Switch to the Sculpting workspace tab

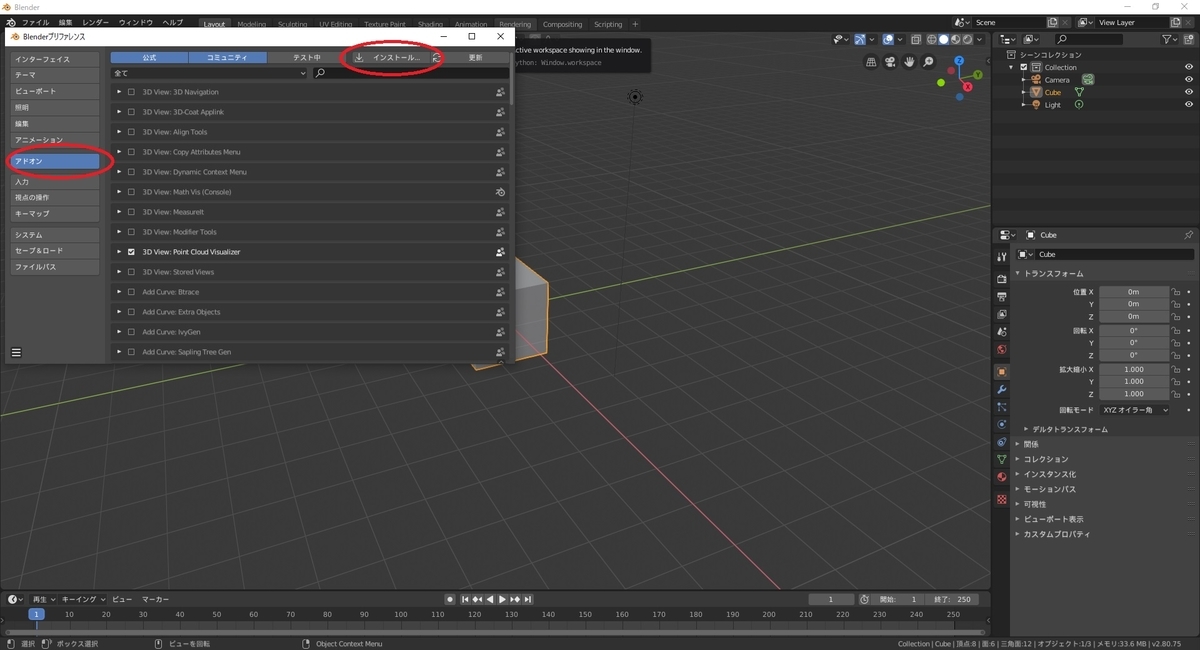pyautogui.click(x=292, y=24)
